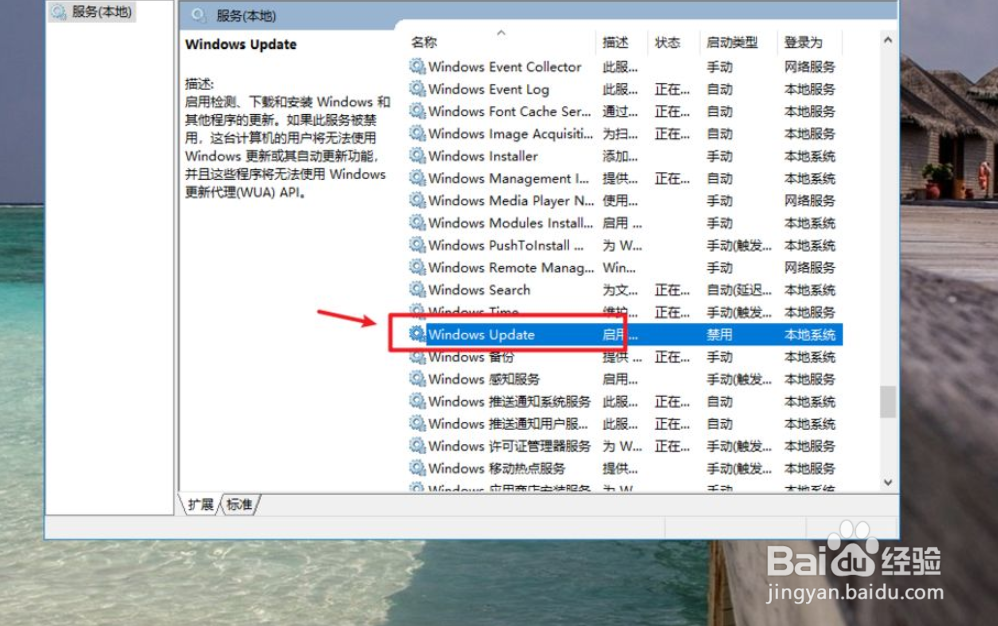The image size is (998, 626).
Task: Click the 描述 column header
Action: pos(615,42)
